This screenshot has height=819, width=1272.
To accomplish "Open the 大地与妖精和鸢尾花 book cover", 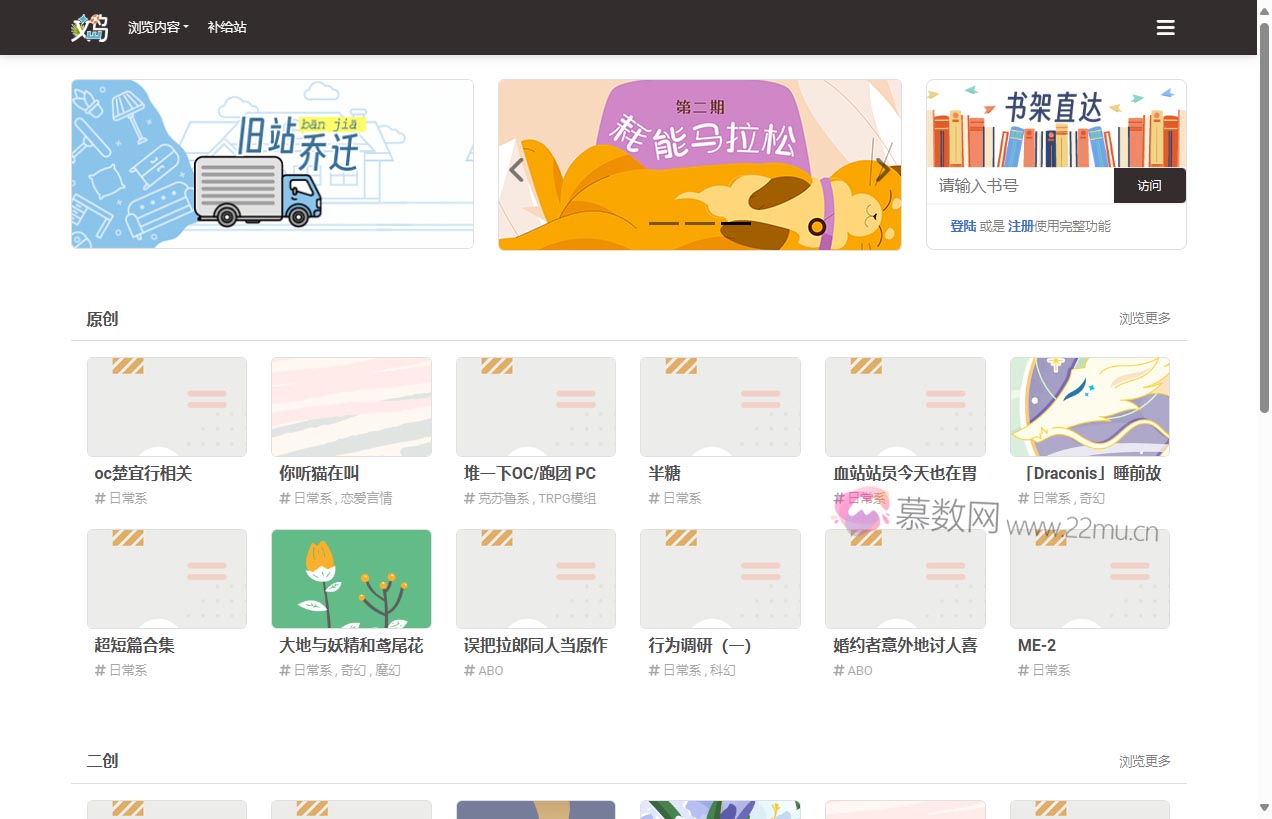I will coord(351,579).
